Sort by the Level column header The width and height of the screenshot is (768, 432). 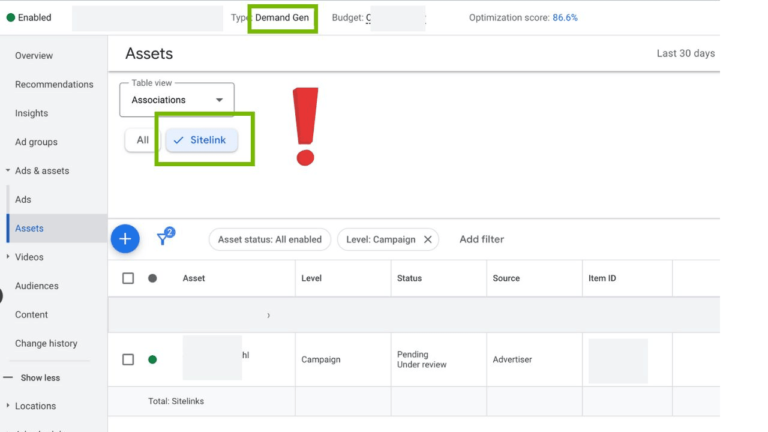(312, 278)
